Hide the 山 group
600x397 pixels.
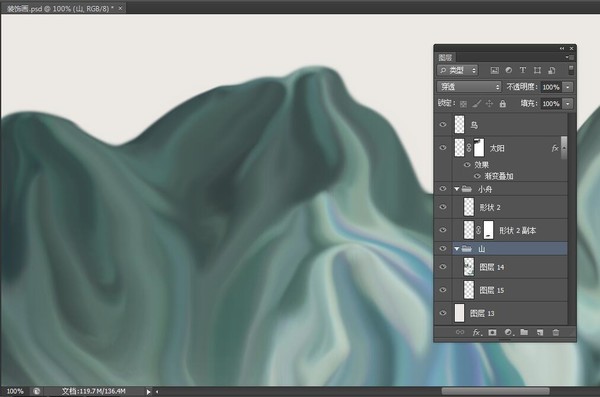(443, 248)
